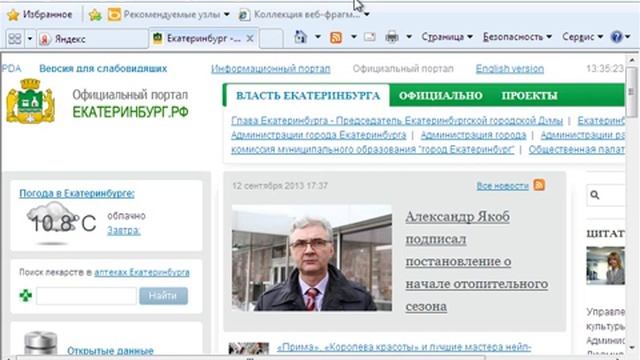Switch to the Яндекс tab

tap(93, 39)
